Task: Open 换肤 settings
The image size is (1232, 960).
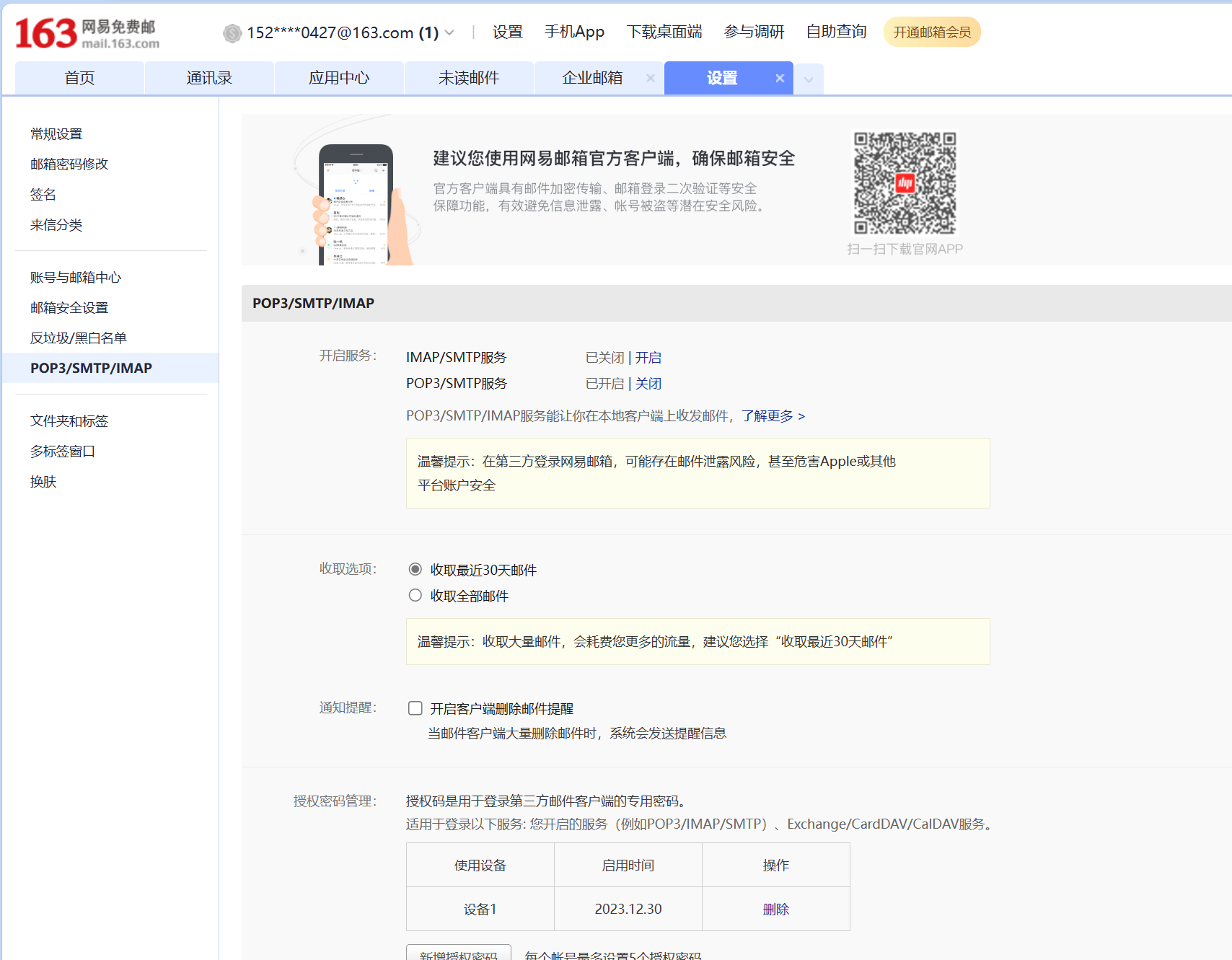Action: pyautogui.click(x=43, y=482)
